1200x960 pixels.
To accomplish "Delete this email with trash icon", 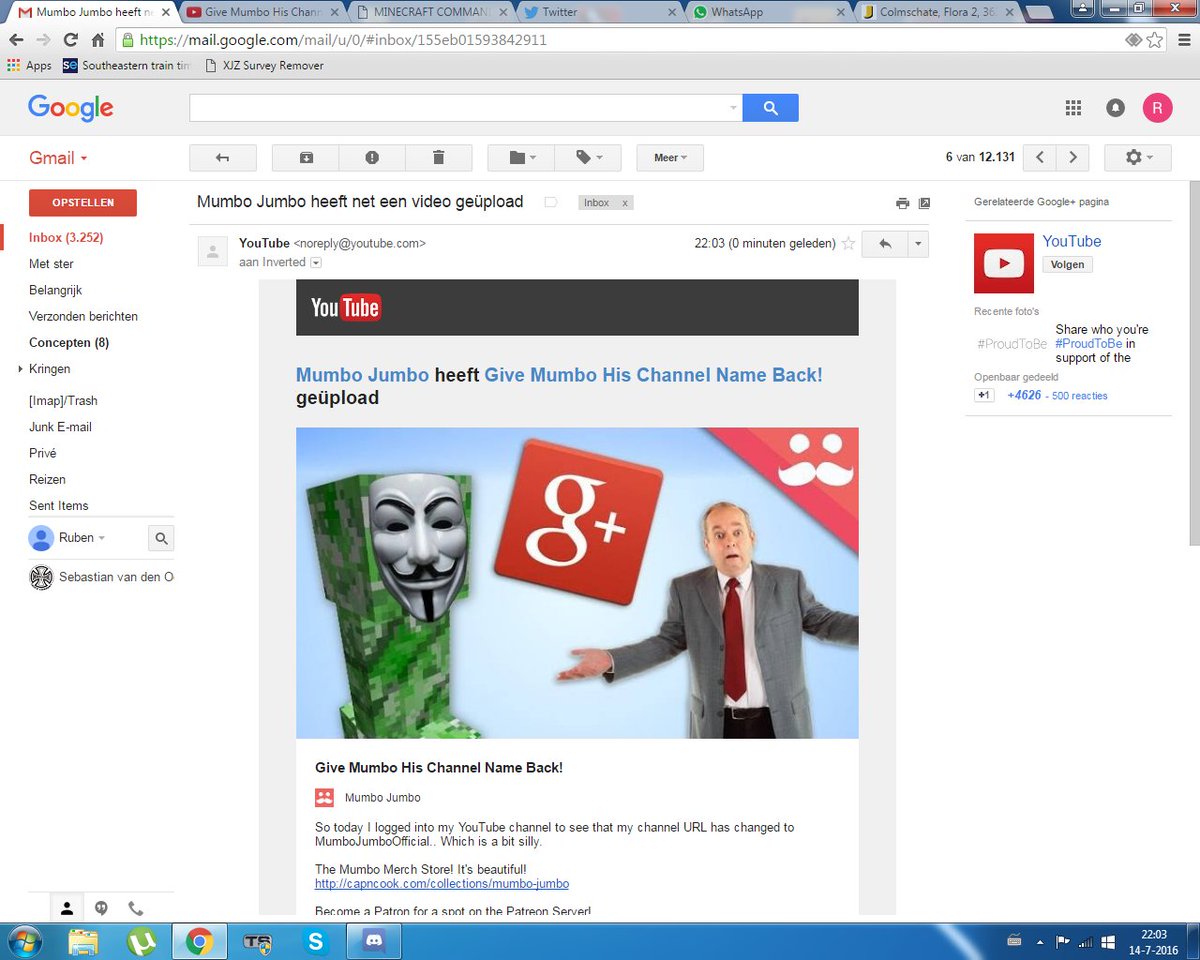I will coord(438,158).
